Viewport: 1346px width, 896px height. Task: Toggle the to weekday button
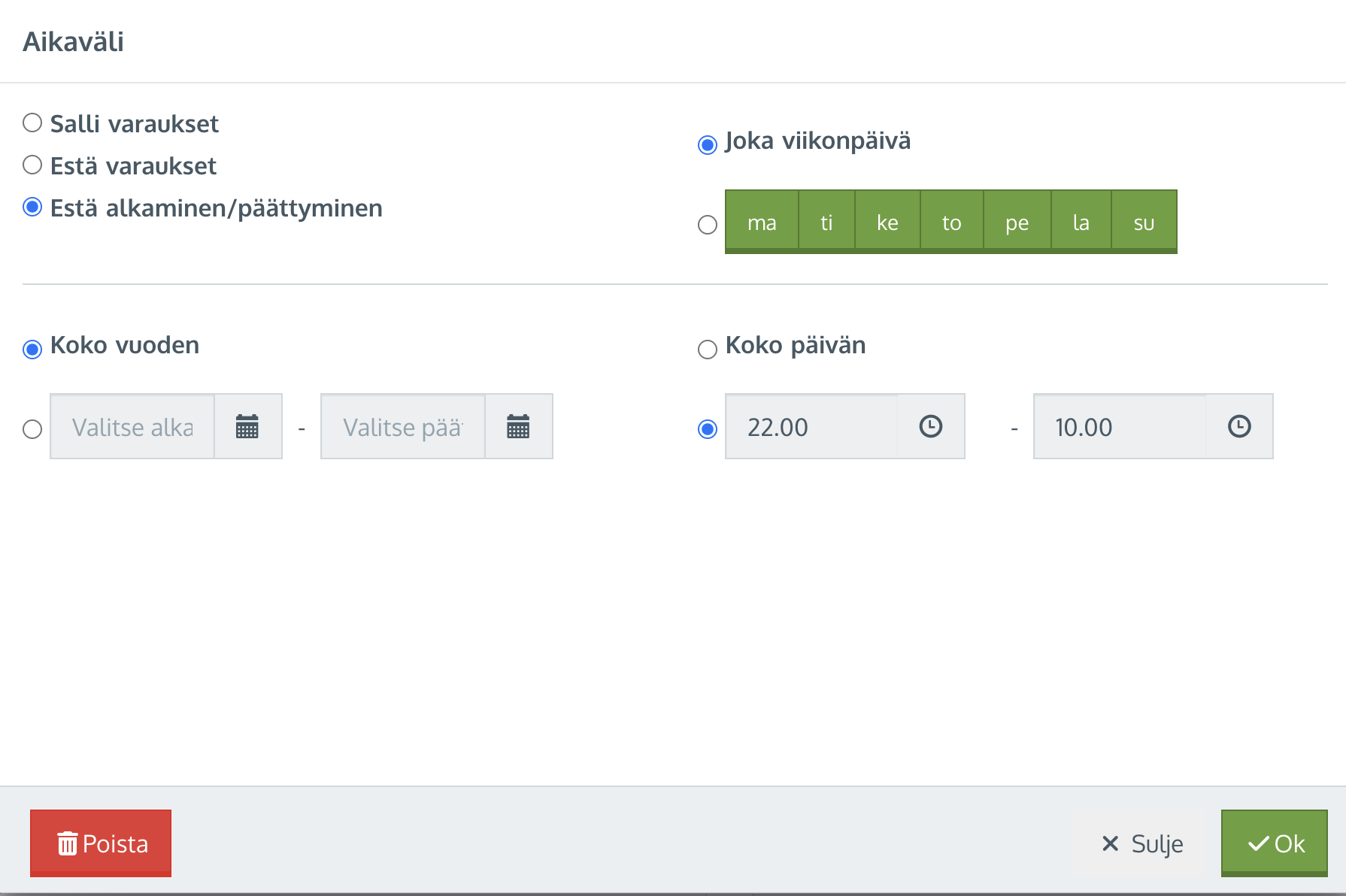click(952, 222)
